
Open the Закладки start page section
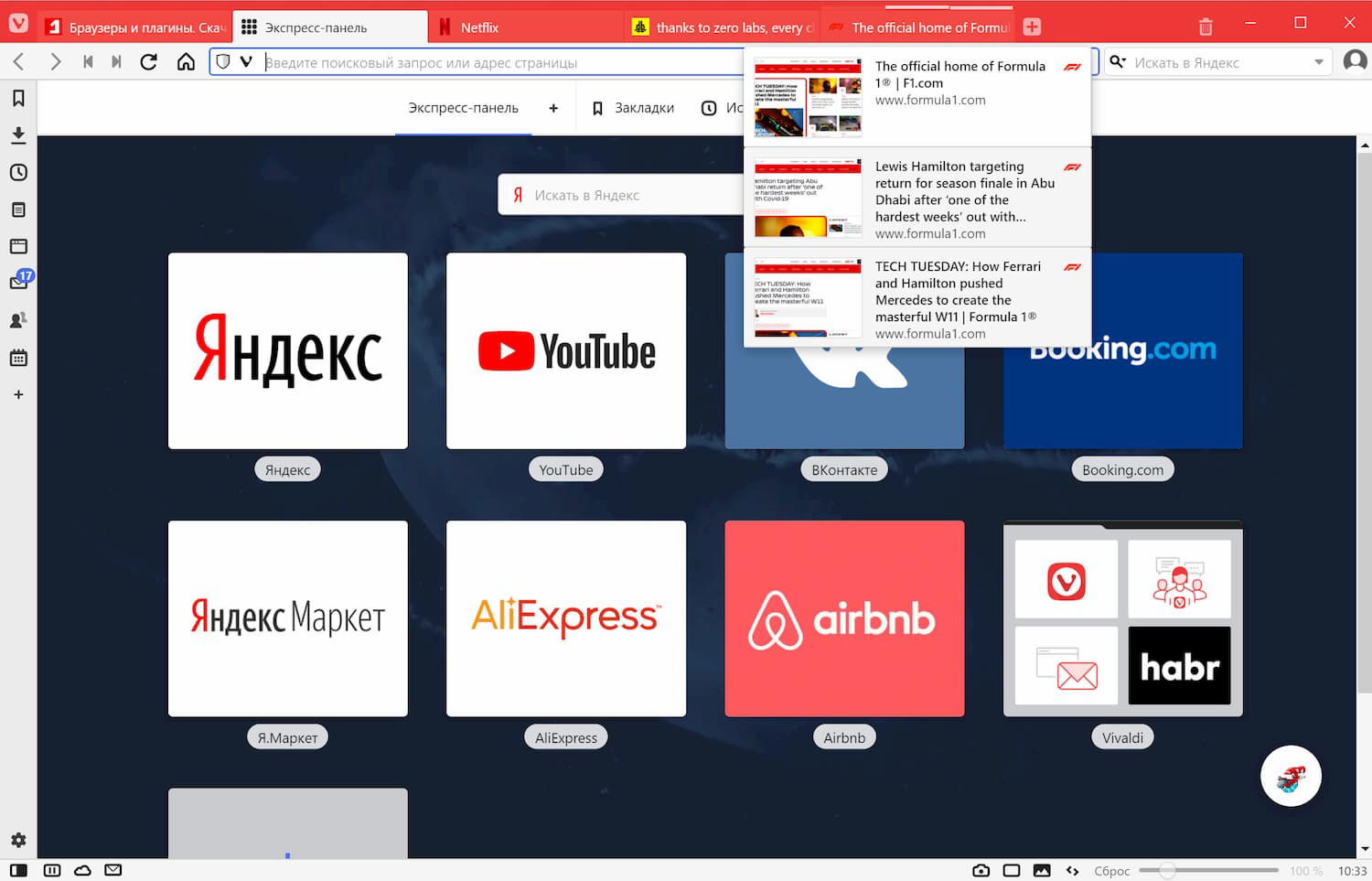pyautogui.click(x=633, y=108)
